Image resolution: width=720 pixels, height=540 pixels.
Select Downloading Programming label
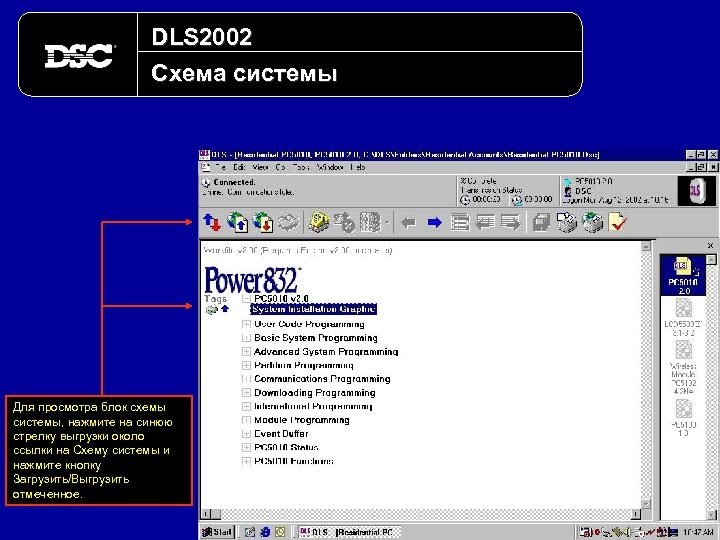click(315, 393)
